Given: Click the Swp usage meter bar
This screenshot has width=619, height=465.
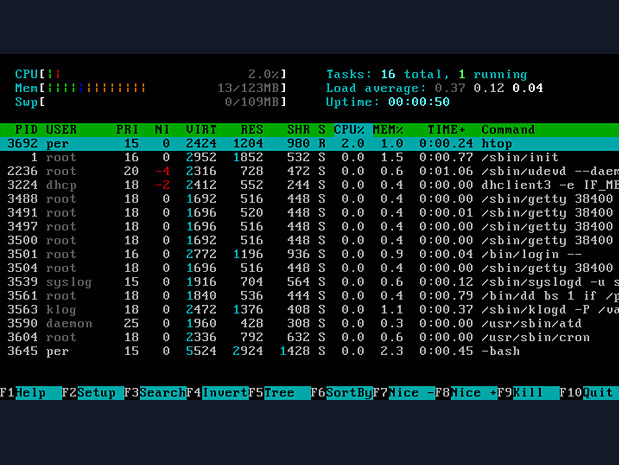Looking at the screenshot, I should (x=150, y=102).
